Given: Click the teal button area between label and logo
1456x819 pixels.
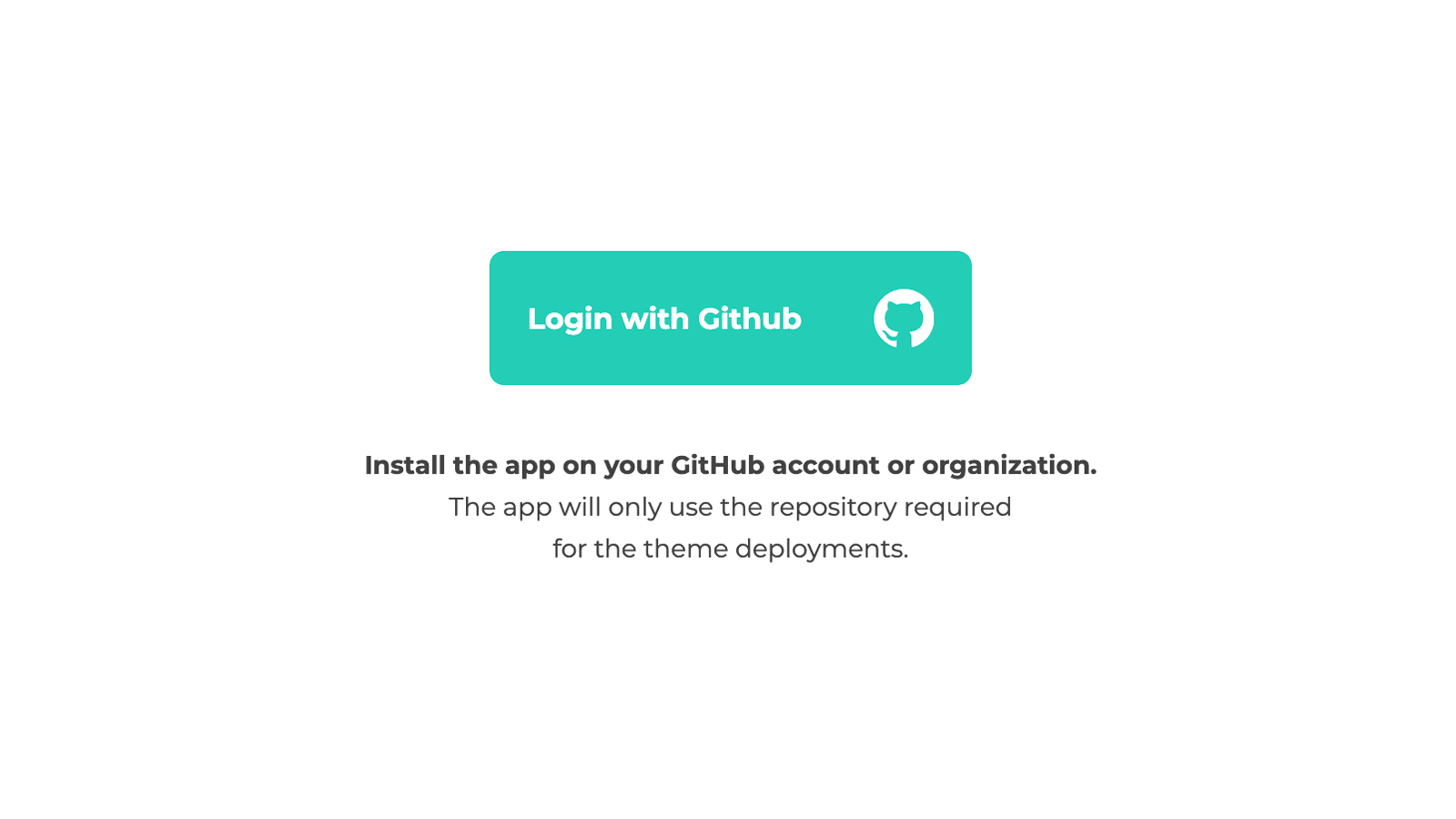Looking at the screenshot, I should click(x=837, y=318).
